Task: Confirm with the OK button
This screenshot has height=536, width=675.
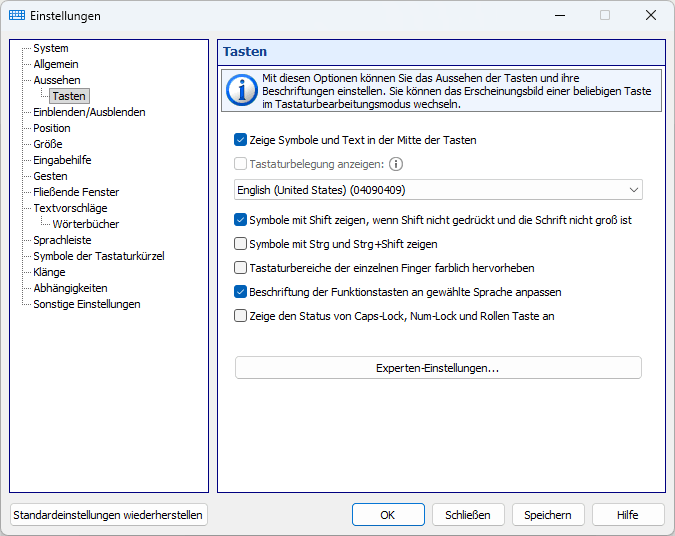Action: (388, 515)
